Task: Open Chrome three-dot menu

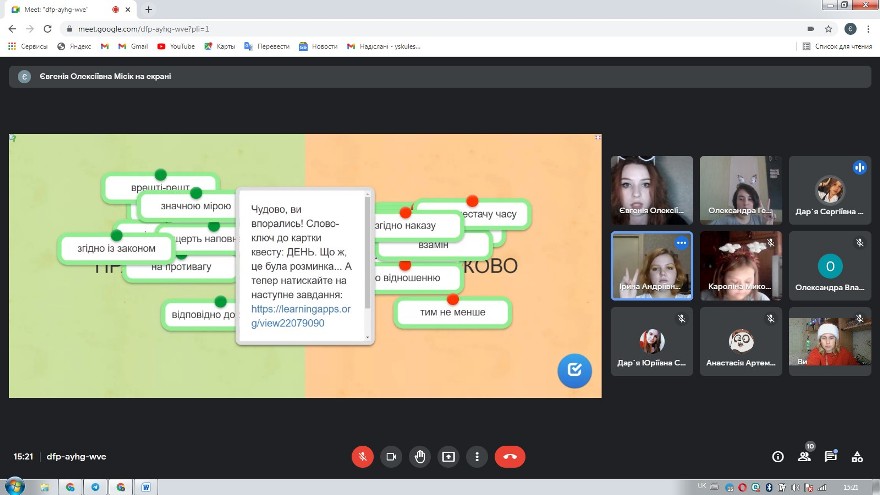Action: point(868,29)
